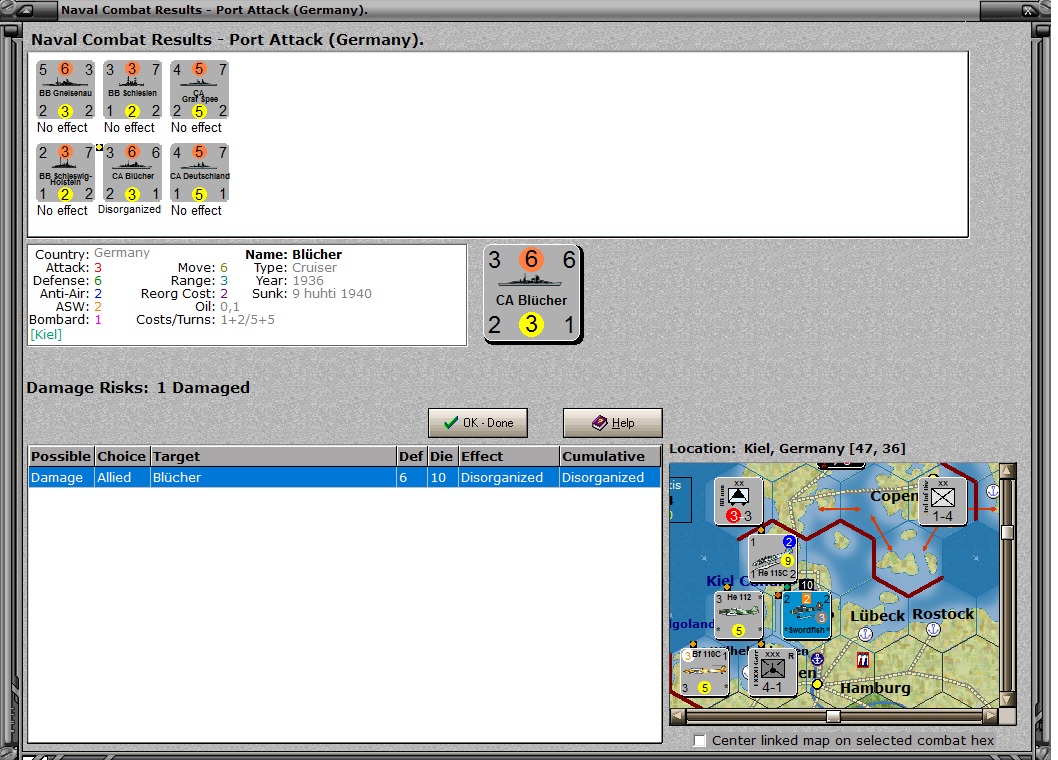
Task: Click the 4-1 garrison corps counter on map
Action: (x=773, y=672)
